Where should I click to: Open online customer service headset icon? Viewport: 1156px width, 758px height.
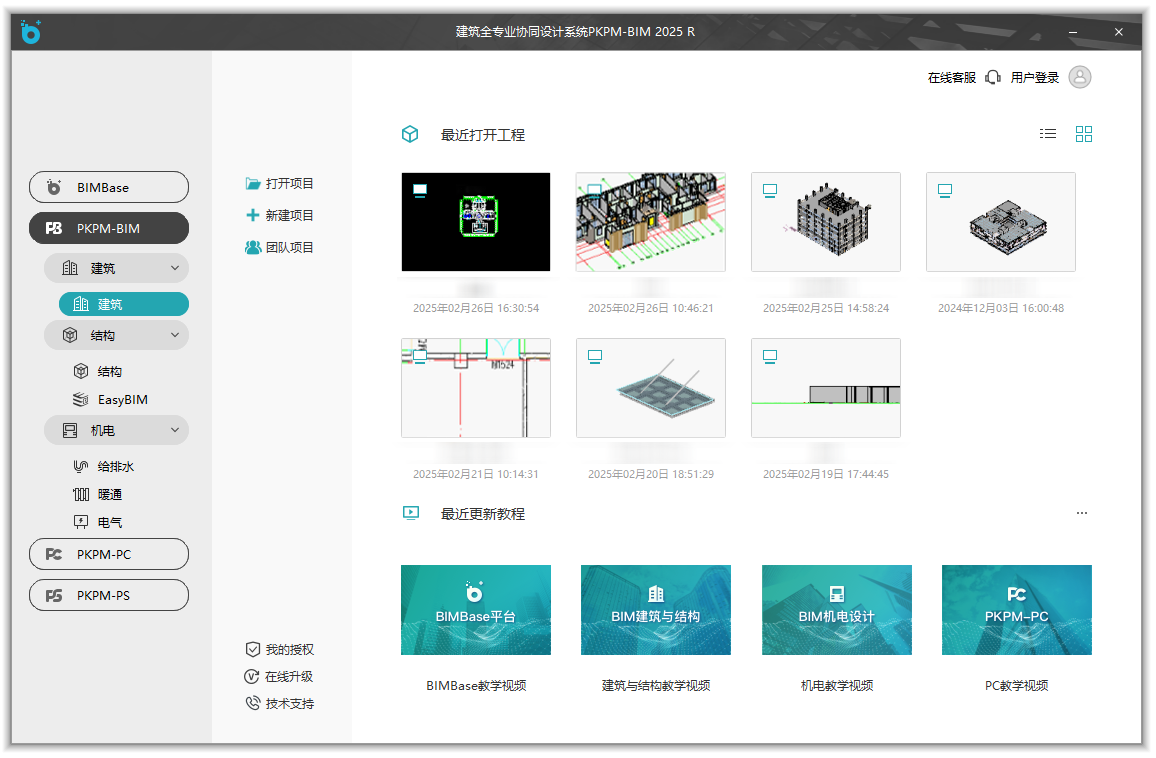point(992,77)
